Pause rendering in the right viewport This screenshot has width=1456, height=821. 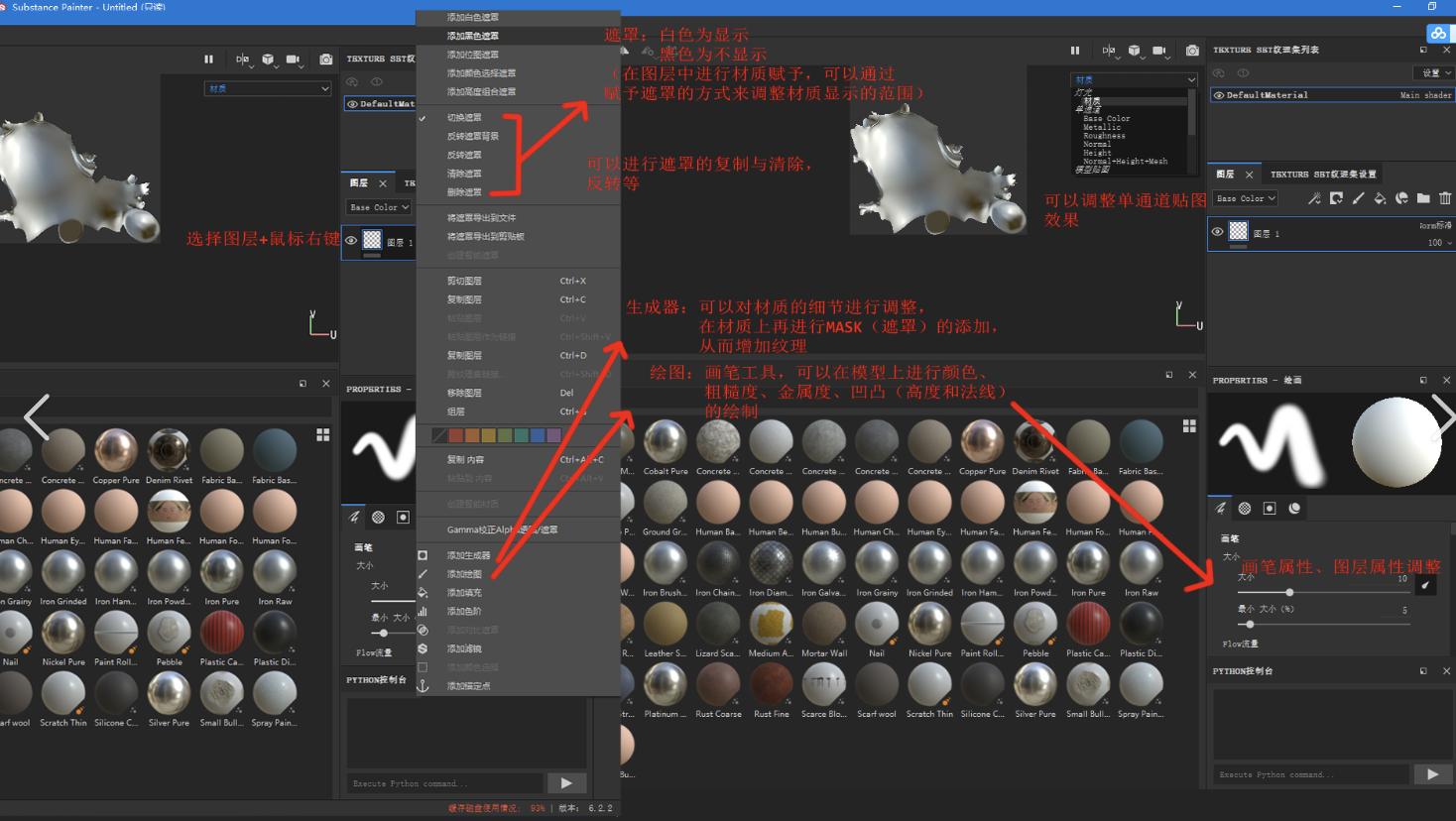tap(1075, 51)
